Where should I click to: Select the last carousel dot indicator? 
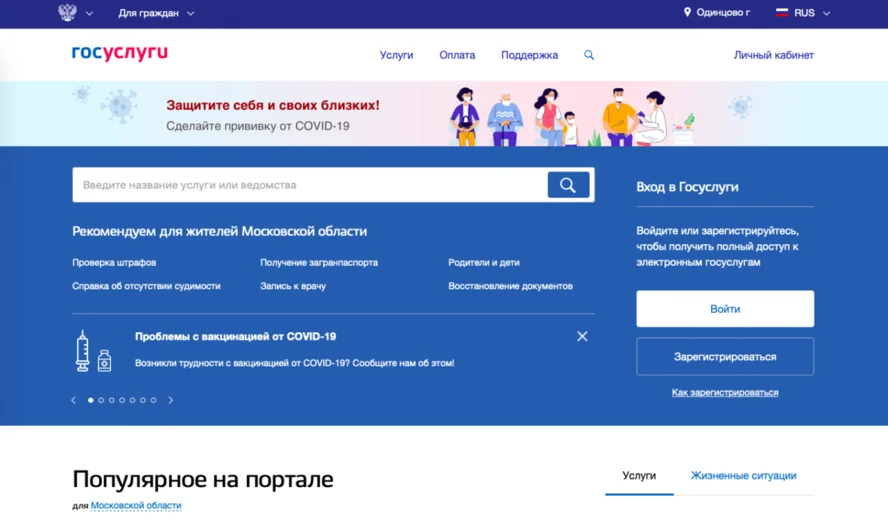pyautogui.click(x=153, y=400)
